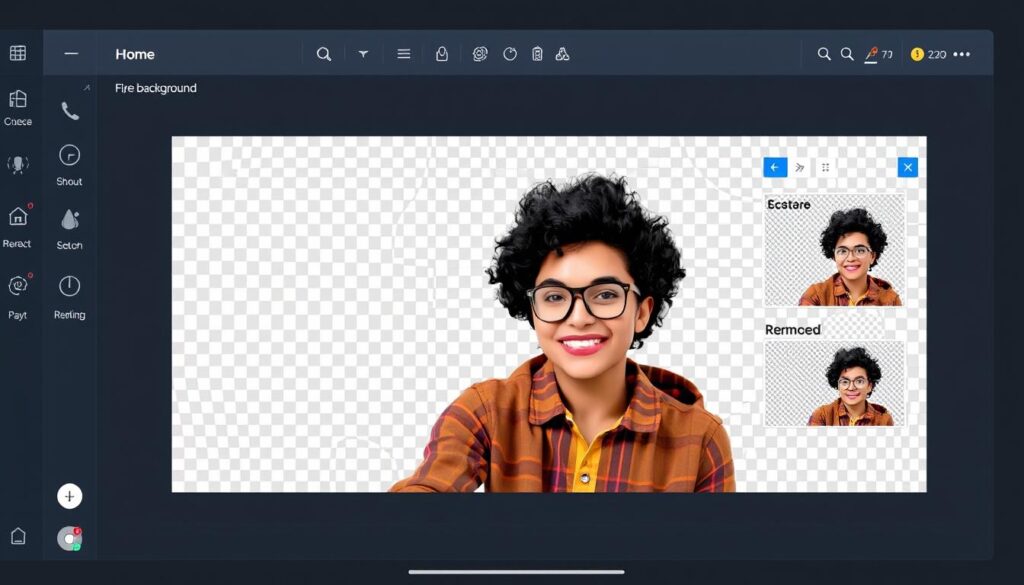Open the hamburger list menu

[404, 54]
